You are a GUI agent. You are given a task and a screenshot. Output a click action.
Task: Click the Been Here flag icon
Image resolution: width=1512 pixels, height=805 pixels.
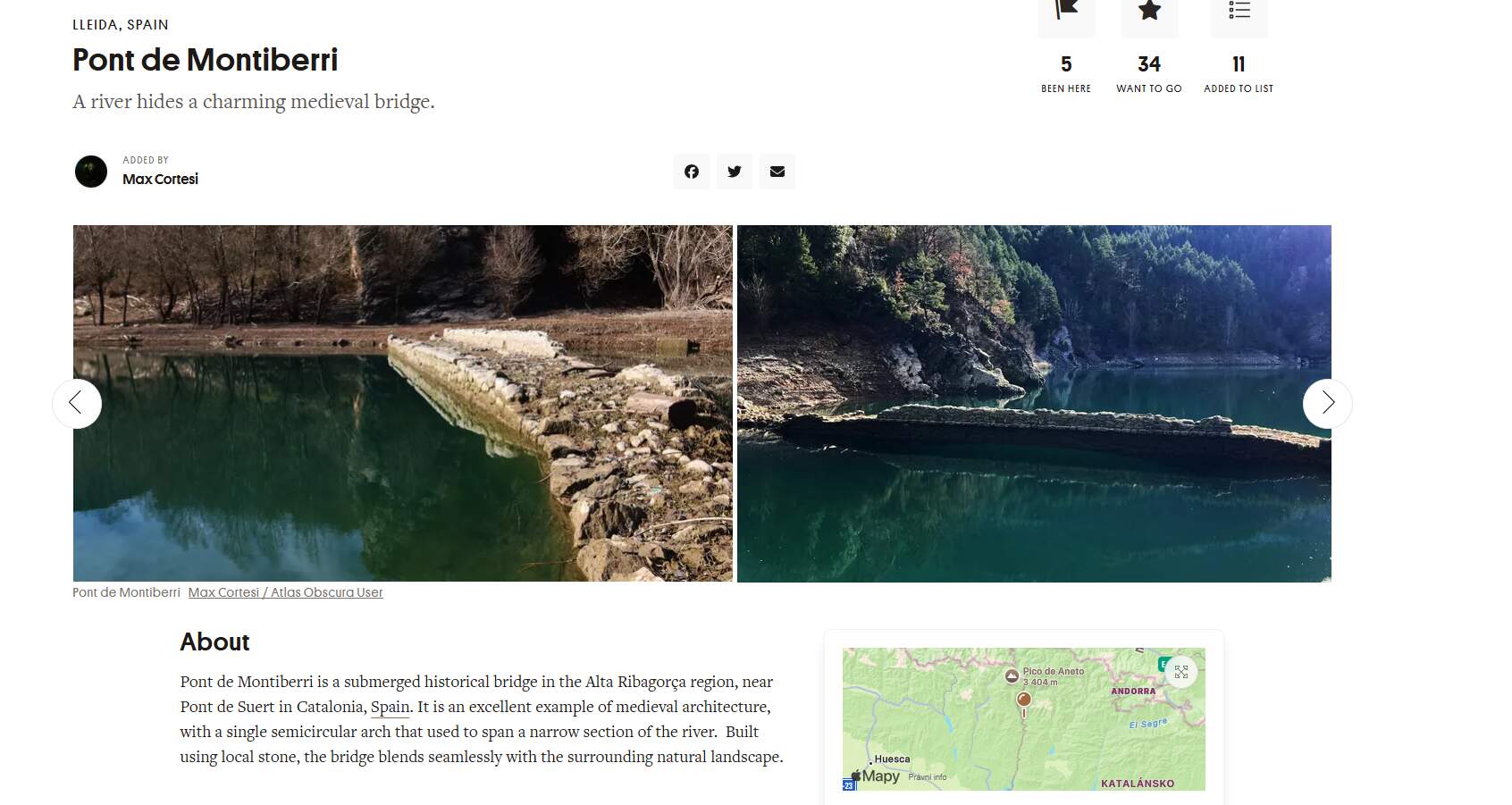[x=1066, y=13]
